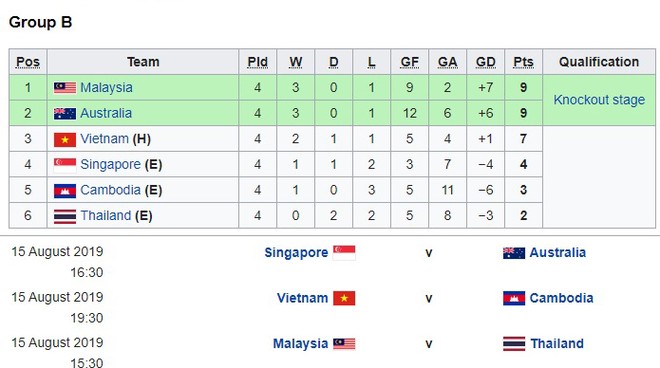Click Cambodia flag in 19:30 match row
This screenshot has width=660, height=368.
pos(514,298)
